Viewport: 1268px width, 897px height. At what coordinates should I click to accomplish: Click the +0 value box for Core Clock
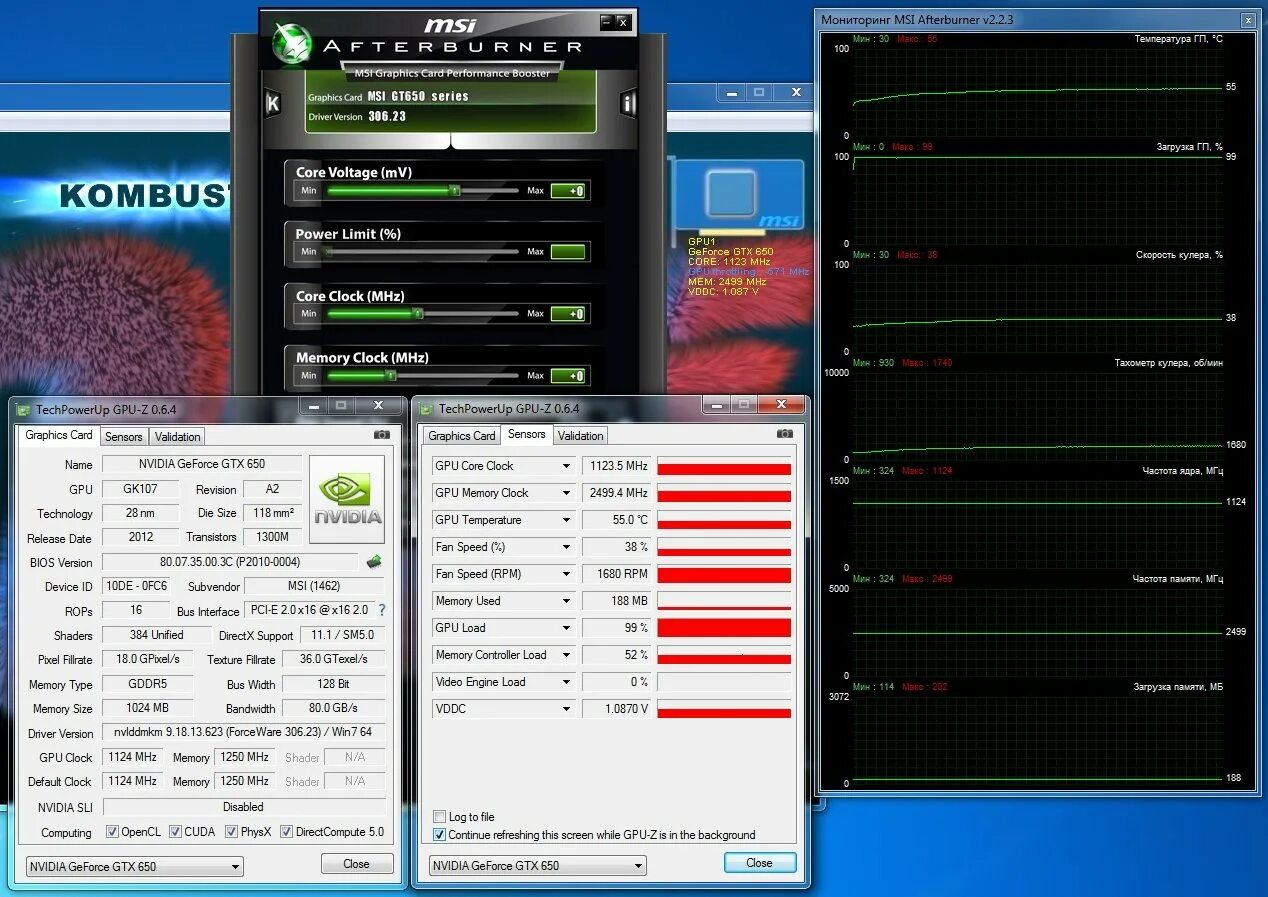click(568, 314)
